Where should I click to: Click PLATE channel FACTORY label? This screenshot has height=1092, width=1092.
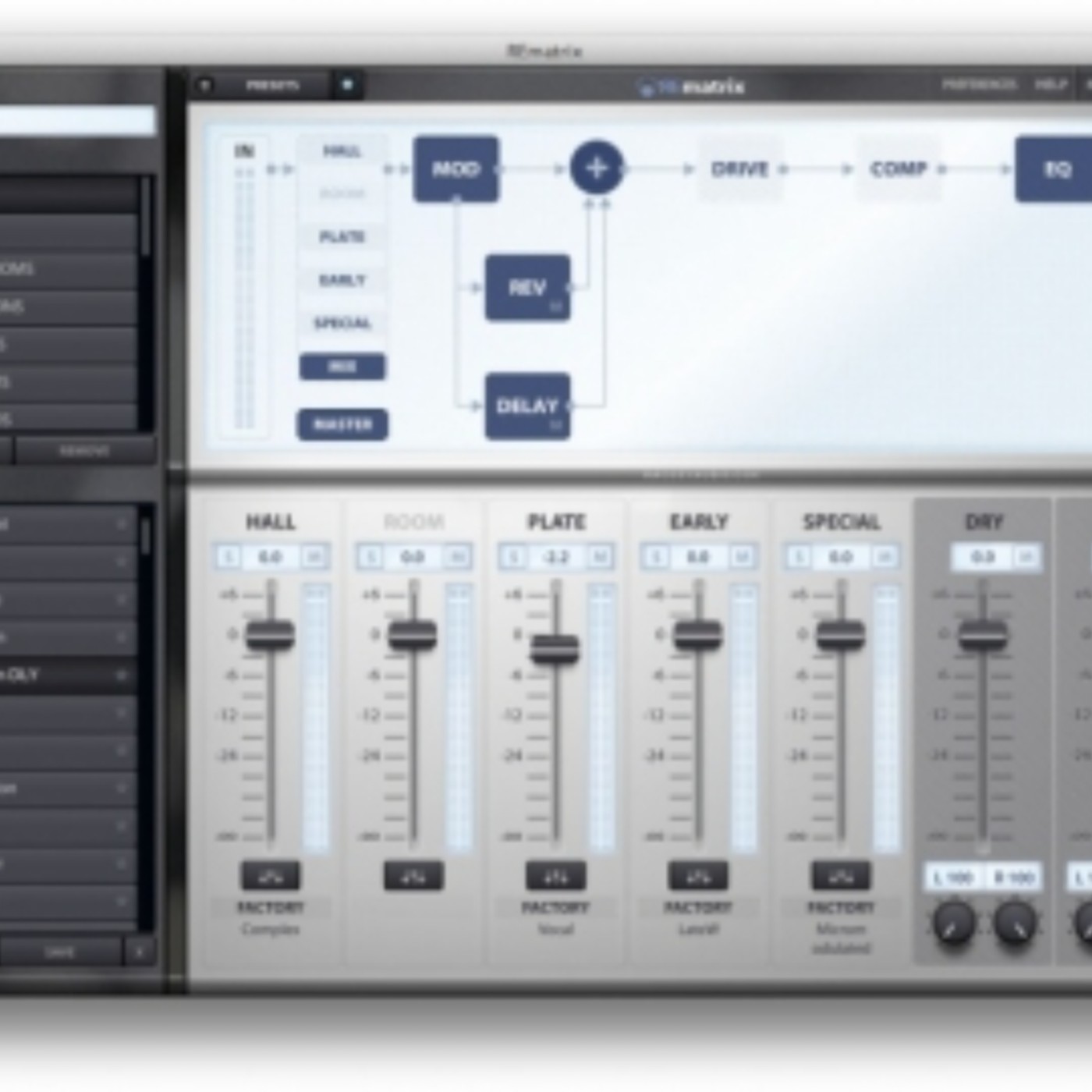coord(555,907)
